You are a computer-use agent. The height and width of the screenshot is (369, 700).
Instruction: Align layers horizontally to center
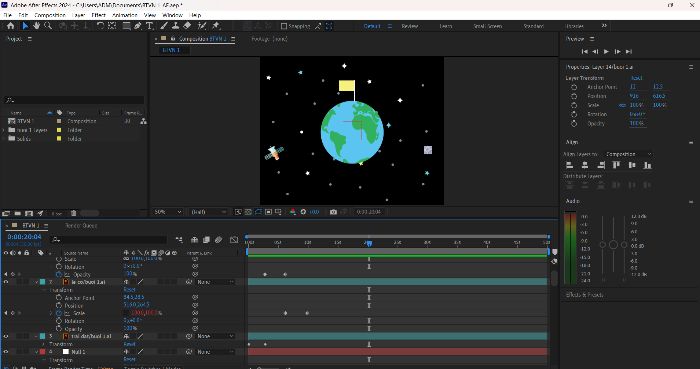[x=585, y=165]
